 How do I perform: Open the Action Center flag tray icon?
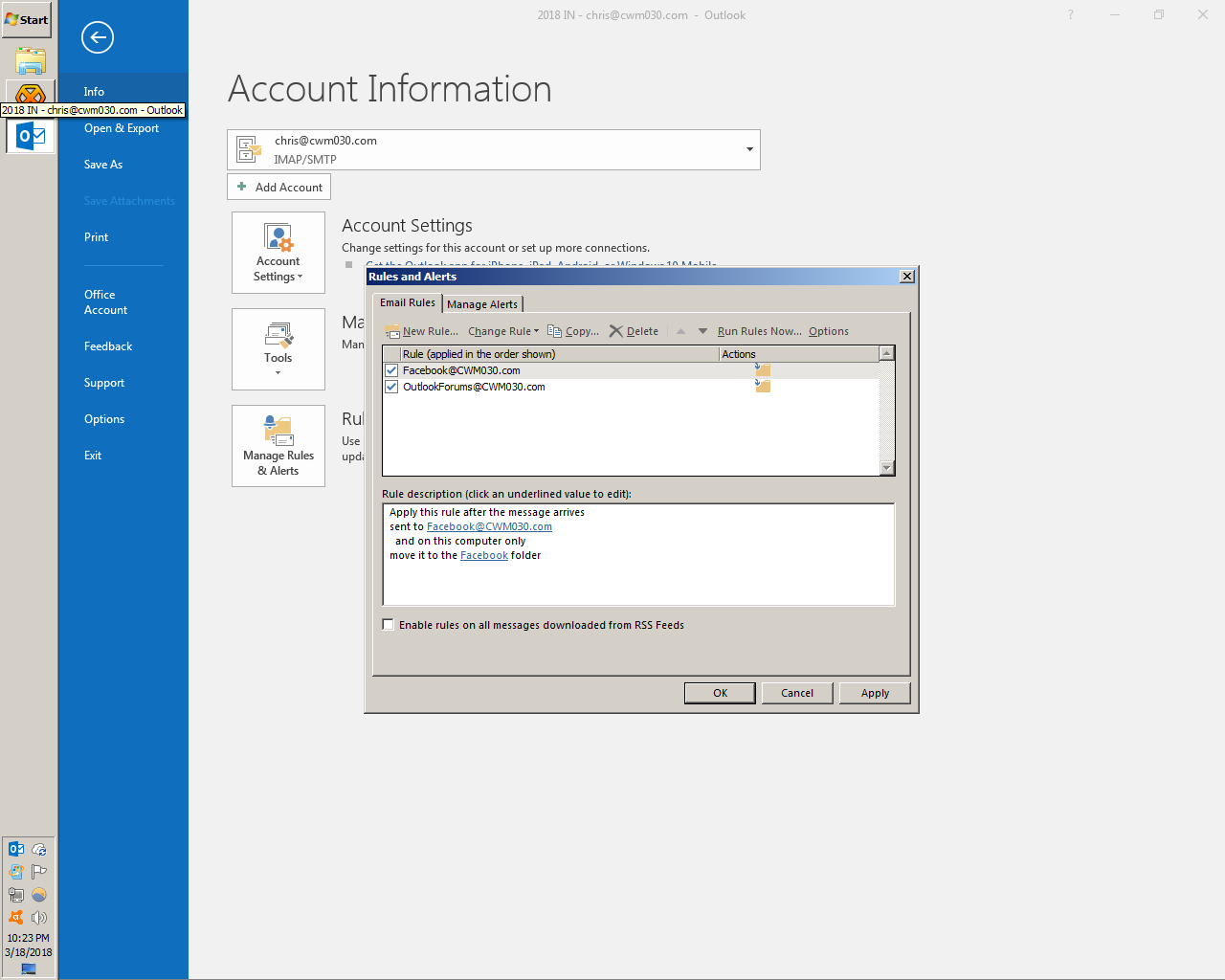(39, 872)
